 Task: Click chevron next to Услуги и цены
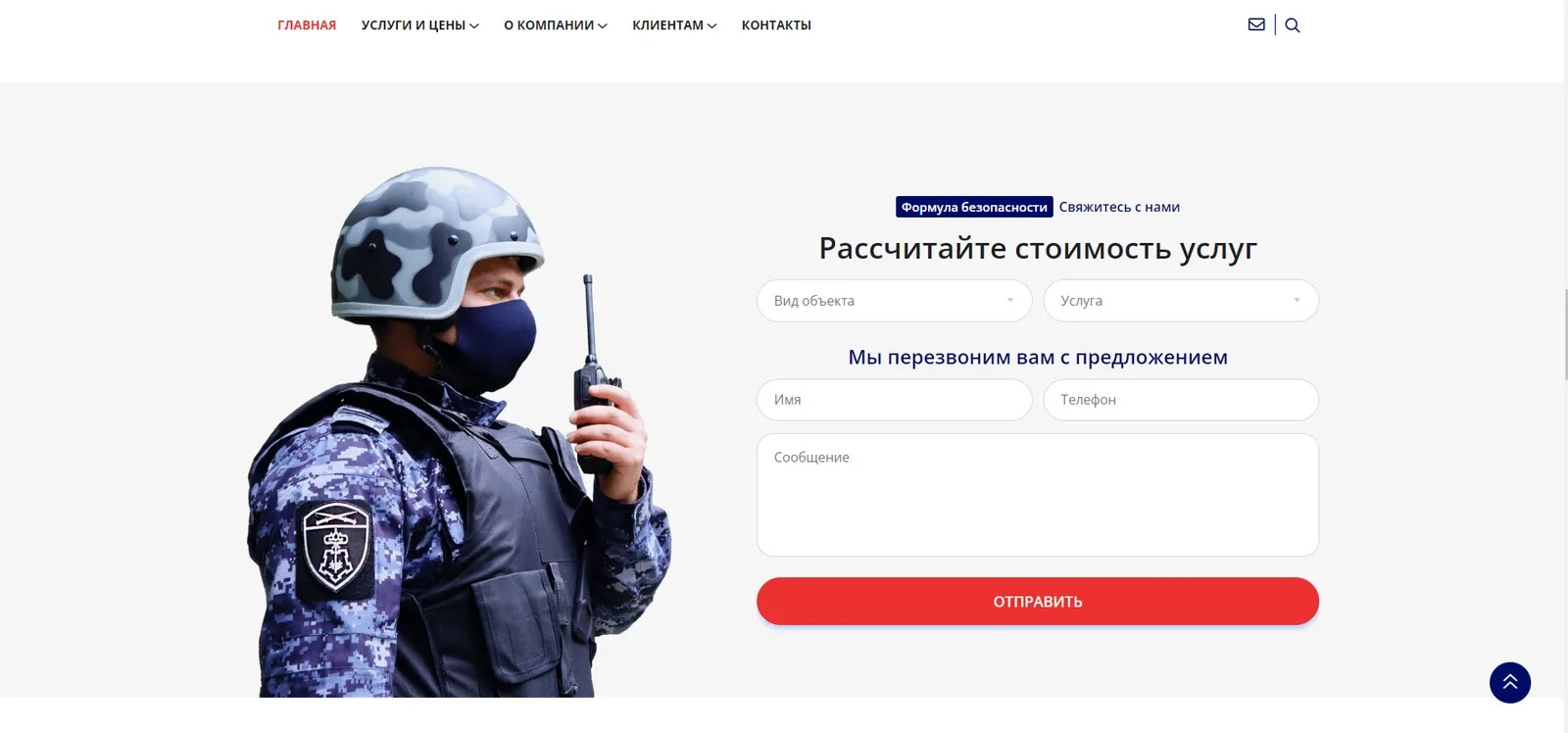474,26
